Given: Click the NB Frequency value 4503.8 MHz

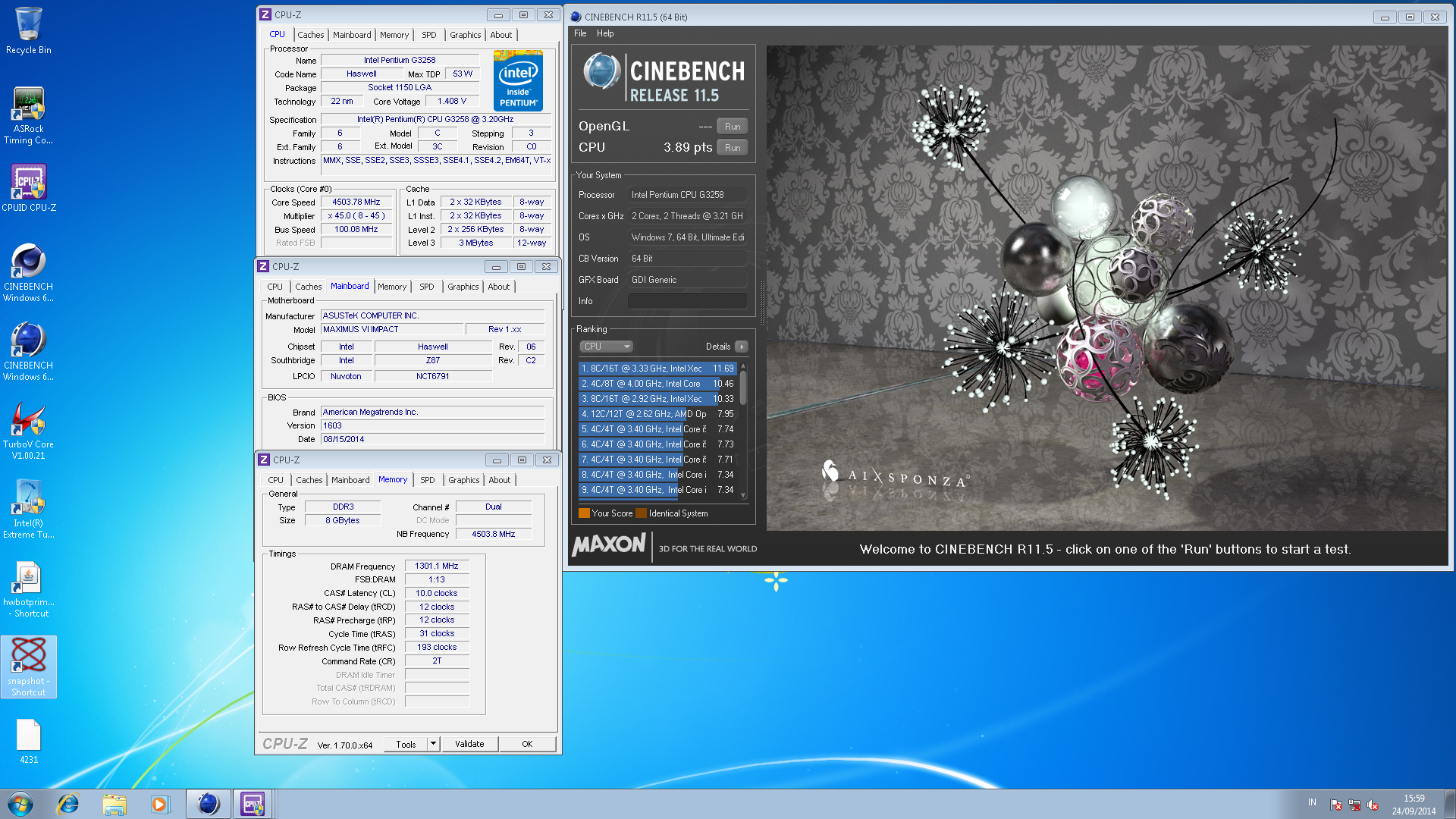Looking at the screenshot, I should tap(493, 534).
